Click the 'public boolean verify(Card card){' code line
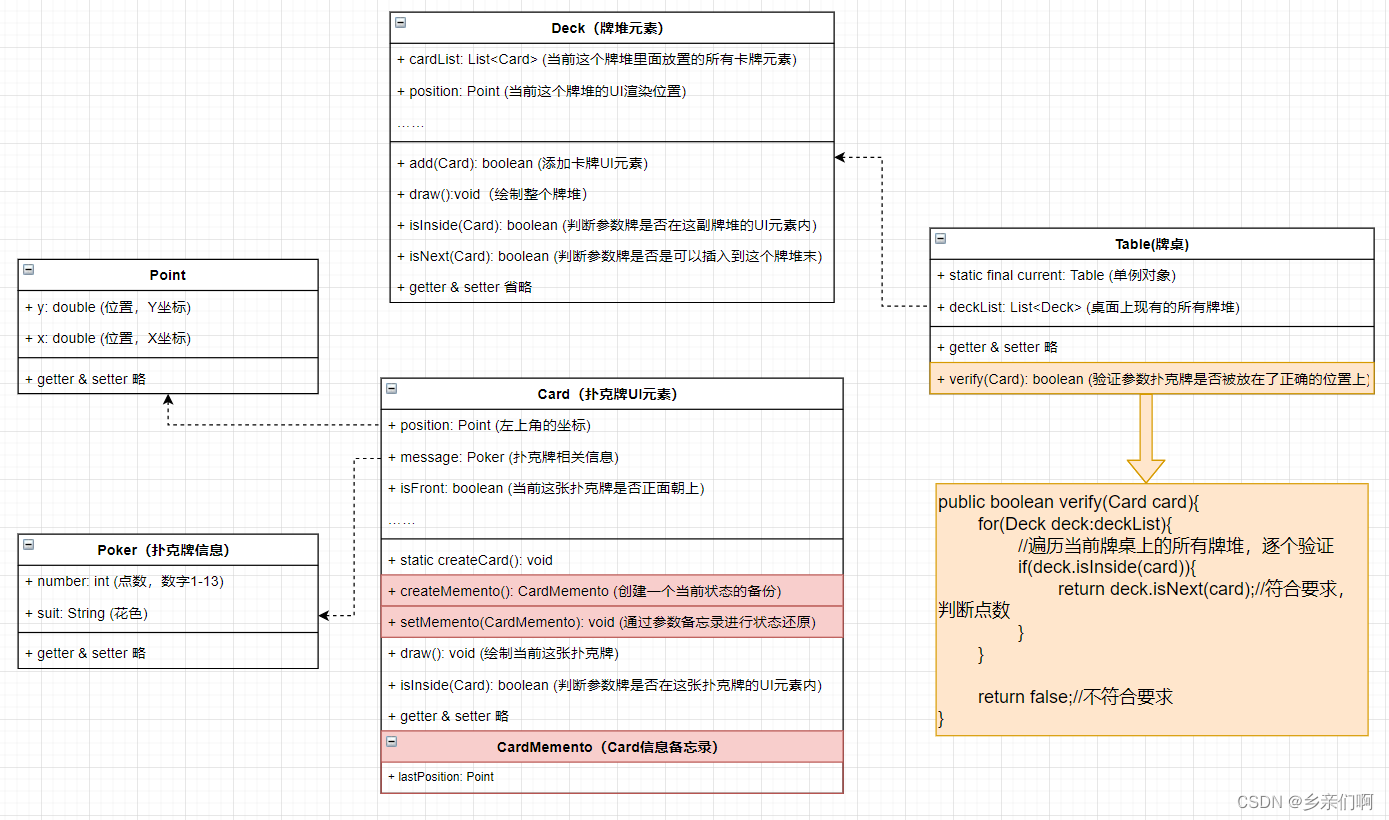The height and width of the screenshot is (820, 1389). click(x=1068, y=502)
